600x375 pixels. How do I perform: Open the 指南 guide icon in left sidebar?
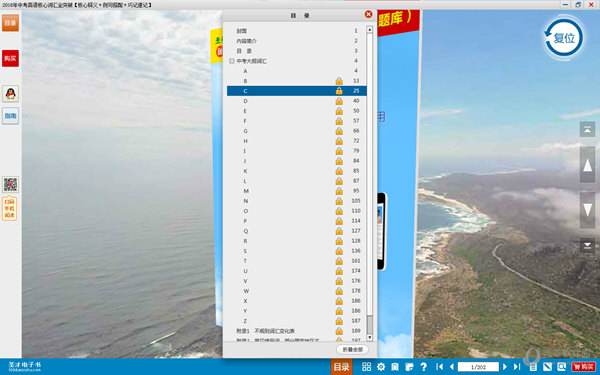coord(10,116)
